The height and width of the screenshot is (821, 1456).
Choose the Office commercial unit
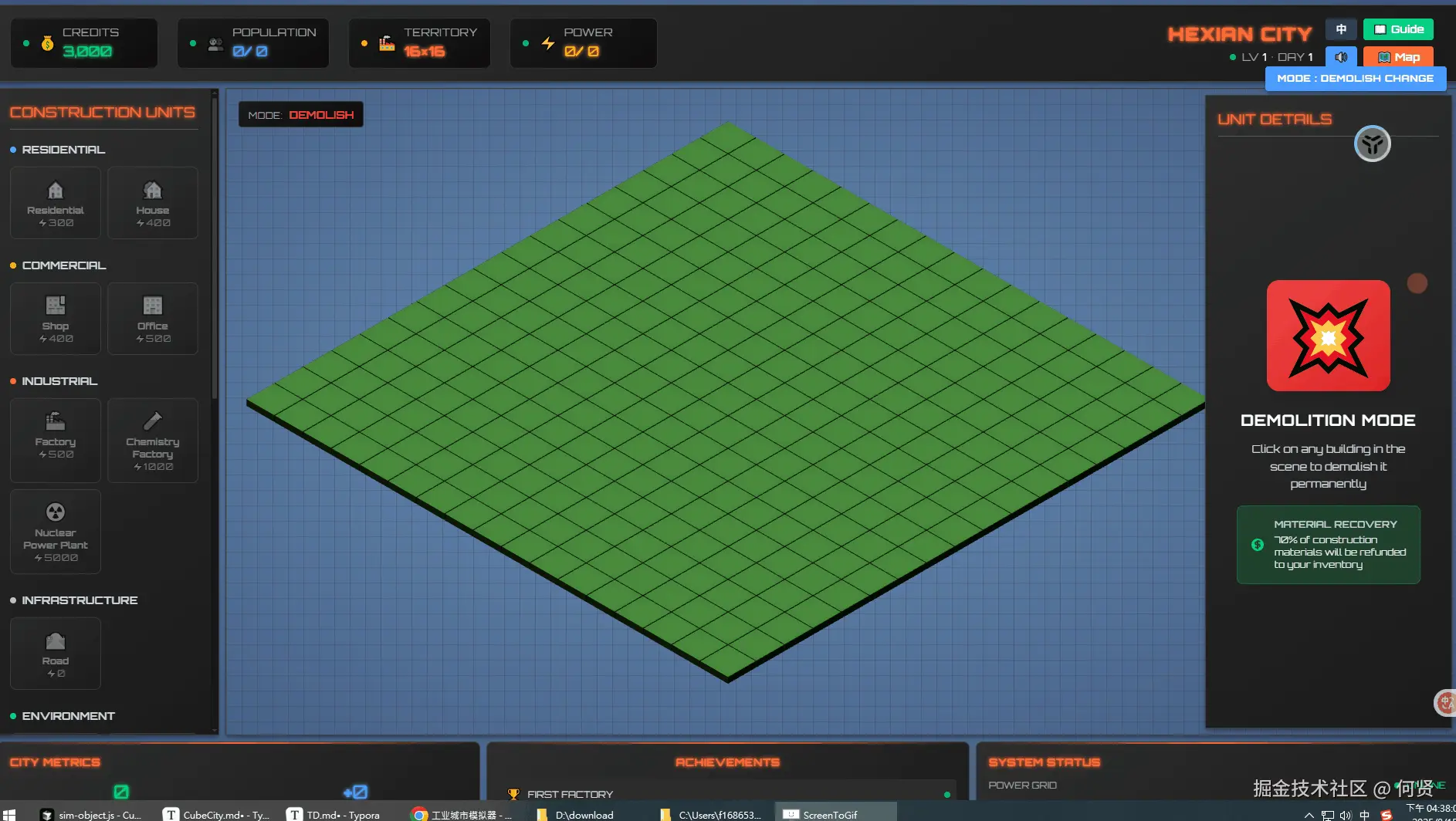(153, 319)
